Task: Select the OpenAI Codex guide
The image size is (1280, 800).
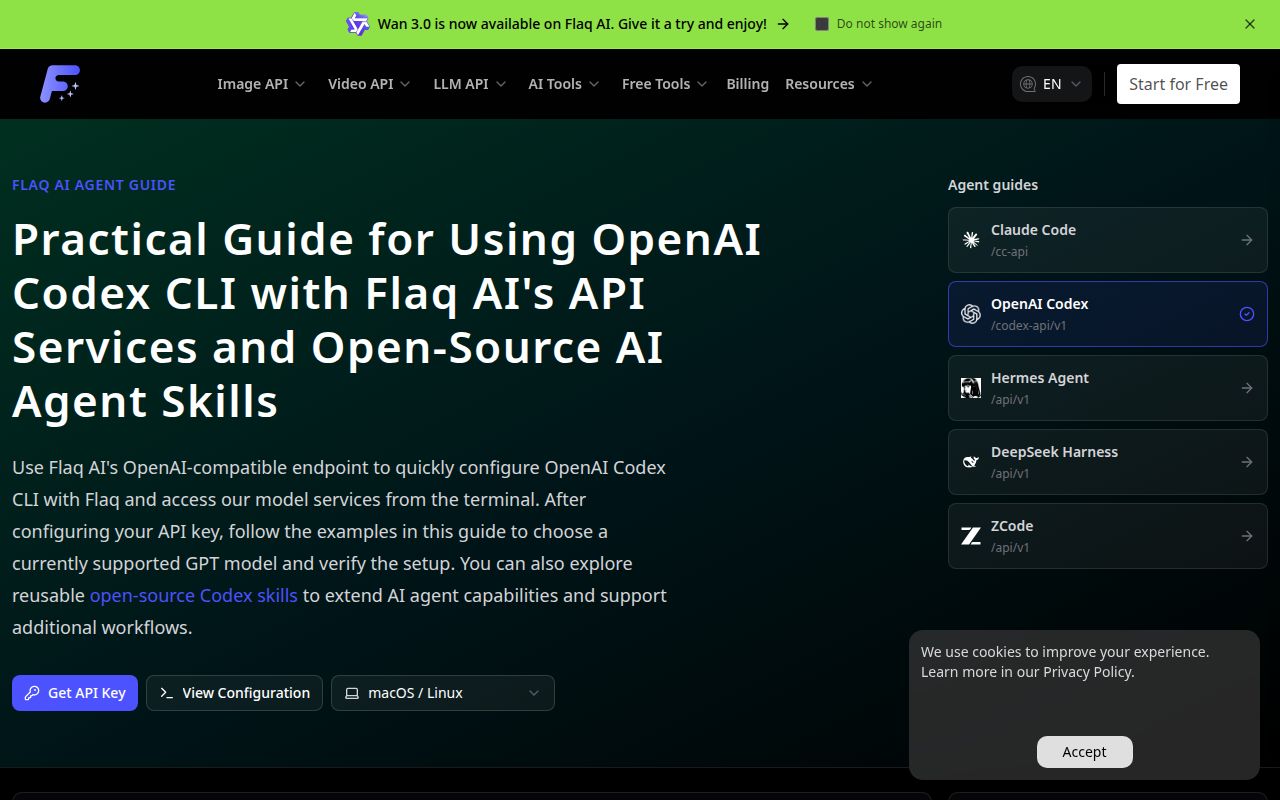Action: click(1108, 314)
